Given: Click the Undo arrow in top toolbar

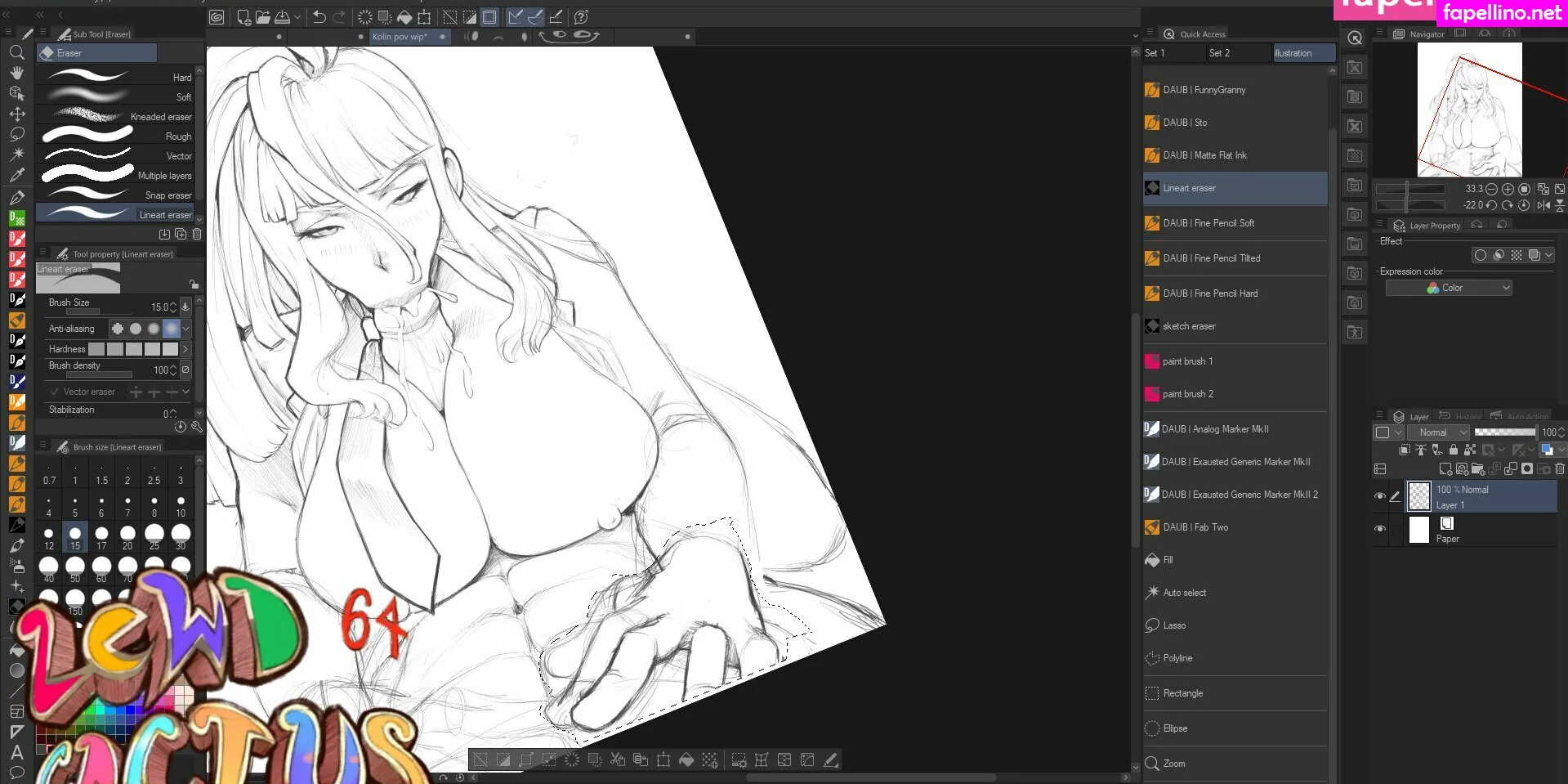Looking at the screenshot, I should click(319, 17).
